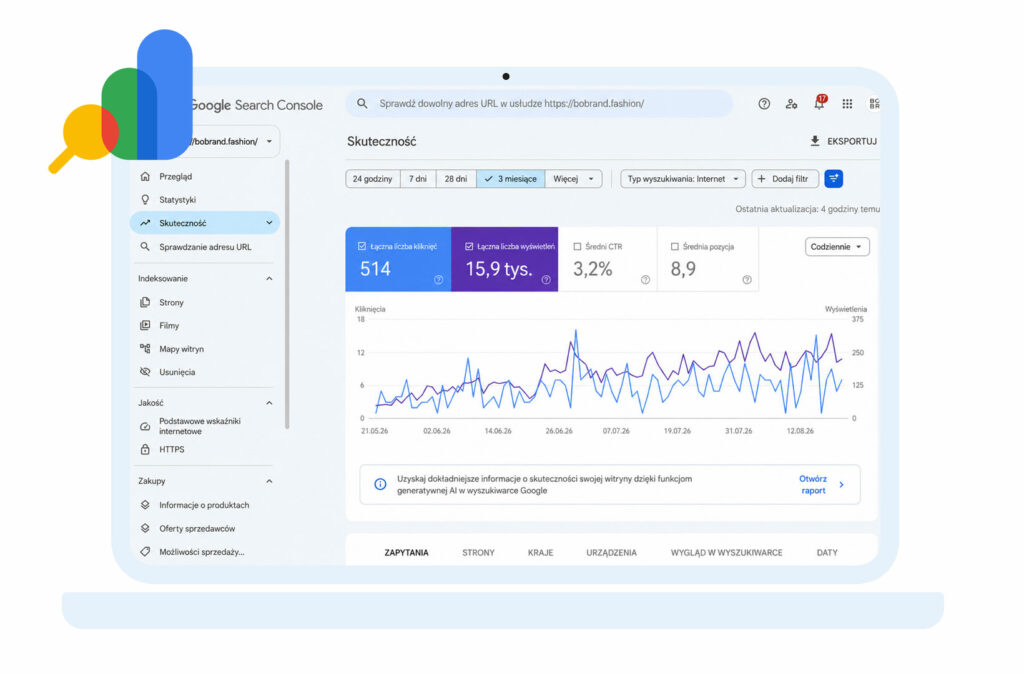The height and width of the screenshot is (674, 1024).
Task: Check the Średnia pozycja checkbox
Action: [x=675, y=246]
